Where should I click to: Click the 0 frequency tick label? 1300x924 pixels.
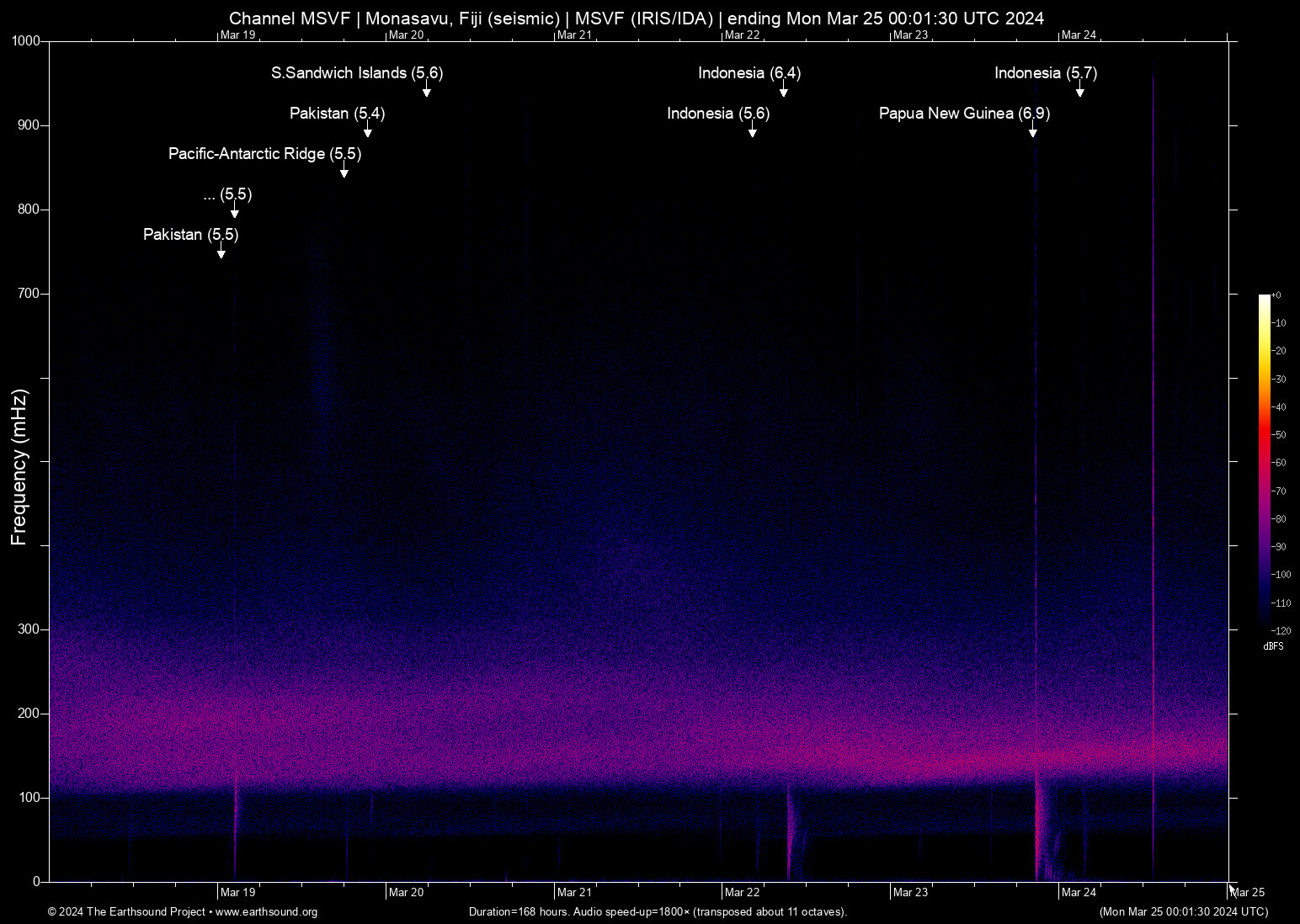(x=37, y=882)
